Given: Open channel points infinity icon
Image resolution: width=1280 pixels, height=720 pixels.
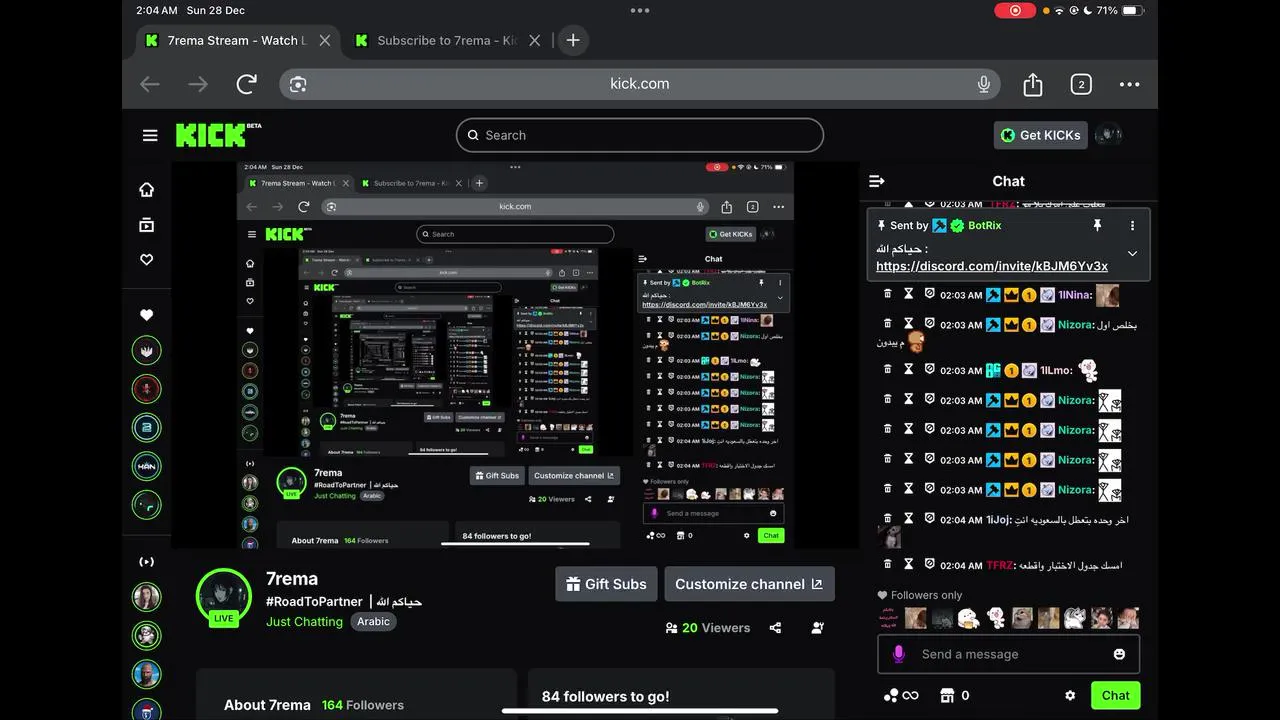Looking at the screenshot, I should tap(901, 695).
